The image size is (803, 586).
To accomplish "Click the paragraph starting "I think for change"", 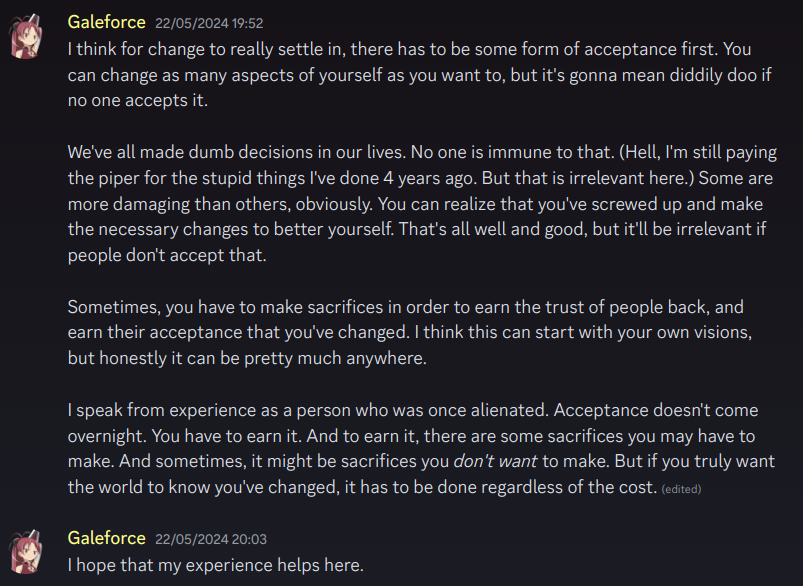I will point(420,75).
